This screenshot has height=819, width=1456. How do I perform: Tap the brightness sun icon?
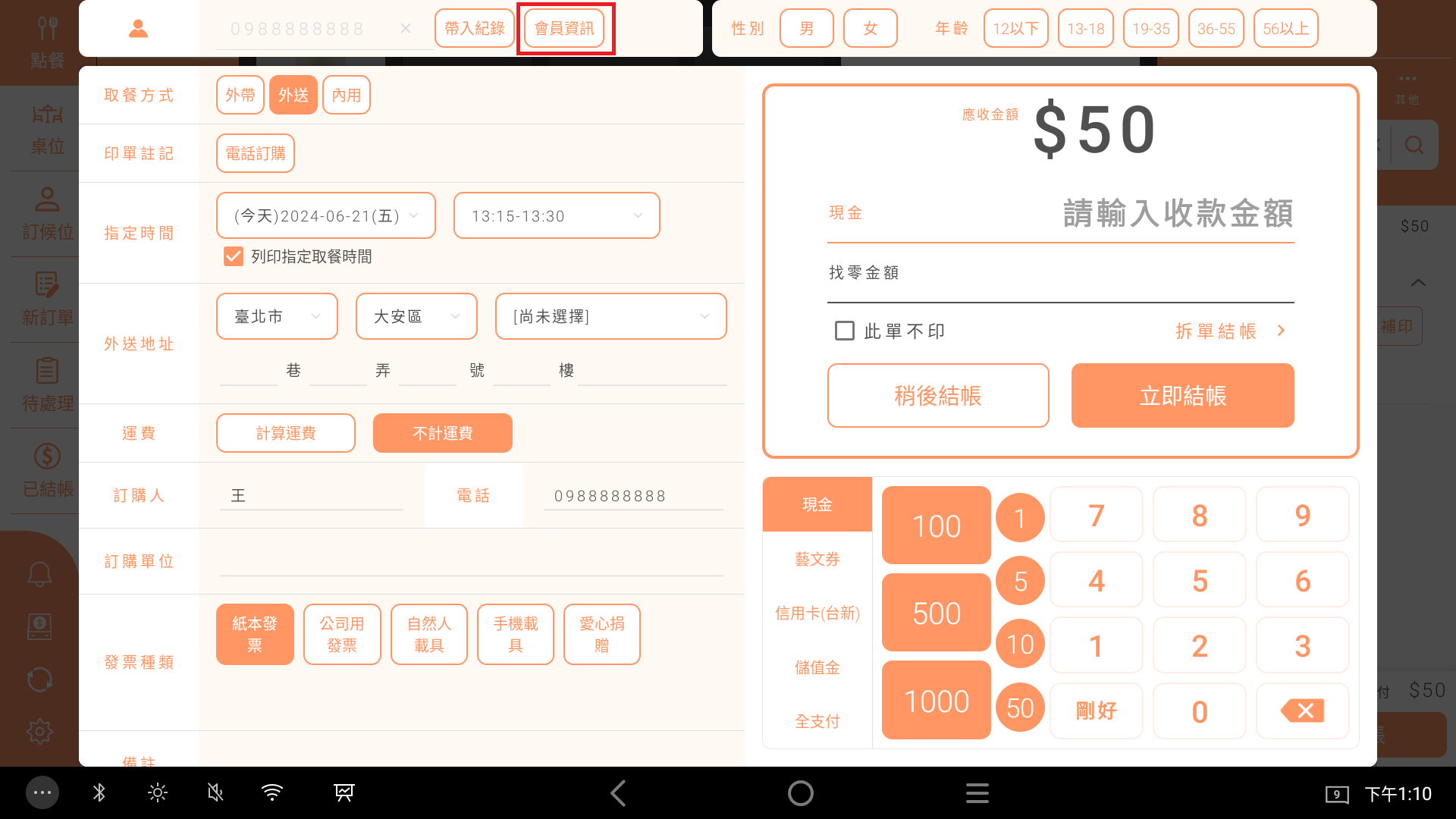coord(157,793)
